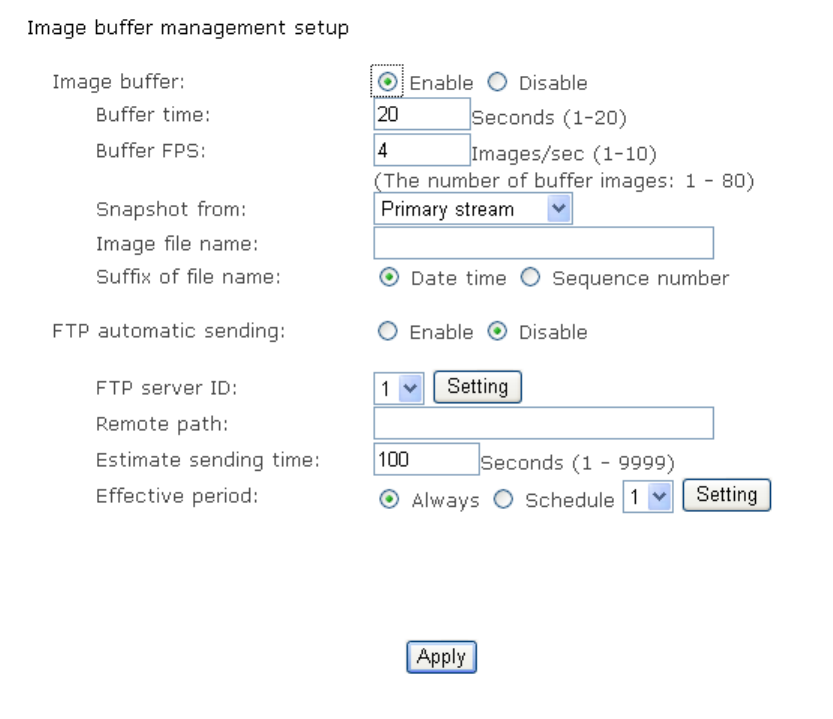Click Setting button next to FTP server ID

[479, 385]
